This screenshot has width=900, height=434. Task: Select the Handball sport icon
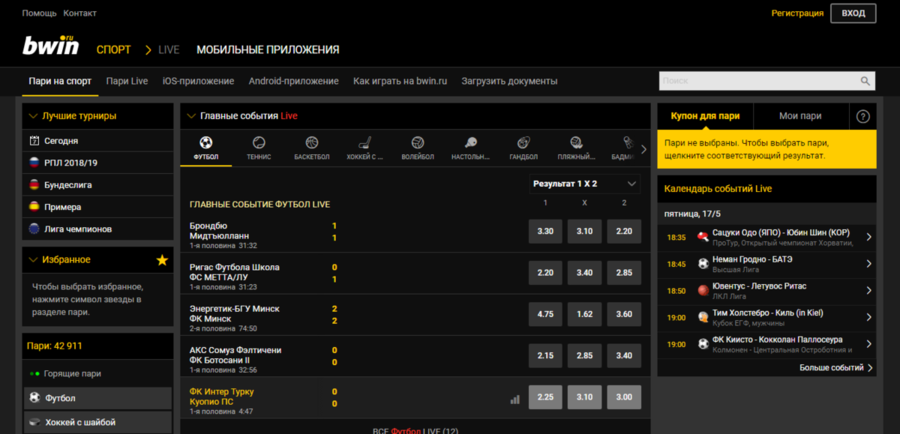(x=523, y=148)
